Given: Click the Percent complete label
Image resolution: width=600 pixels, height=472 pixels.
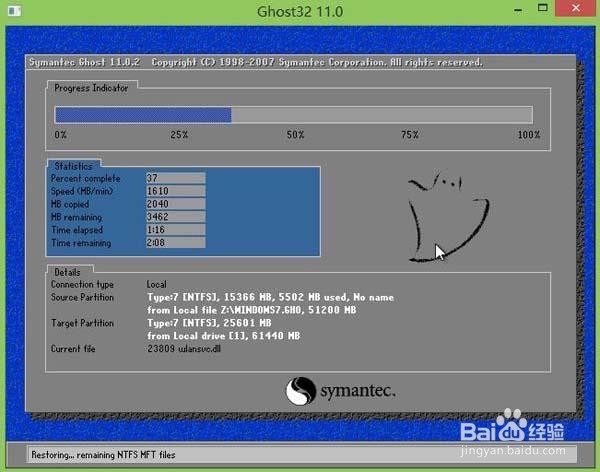Looking at the screenshot, I should point(85,178).
